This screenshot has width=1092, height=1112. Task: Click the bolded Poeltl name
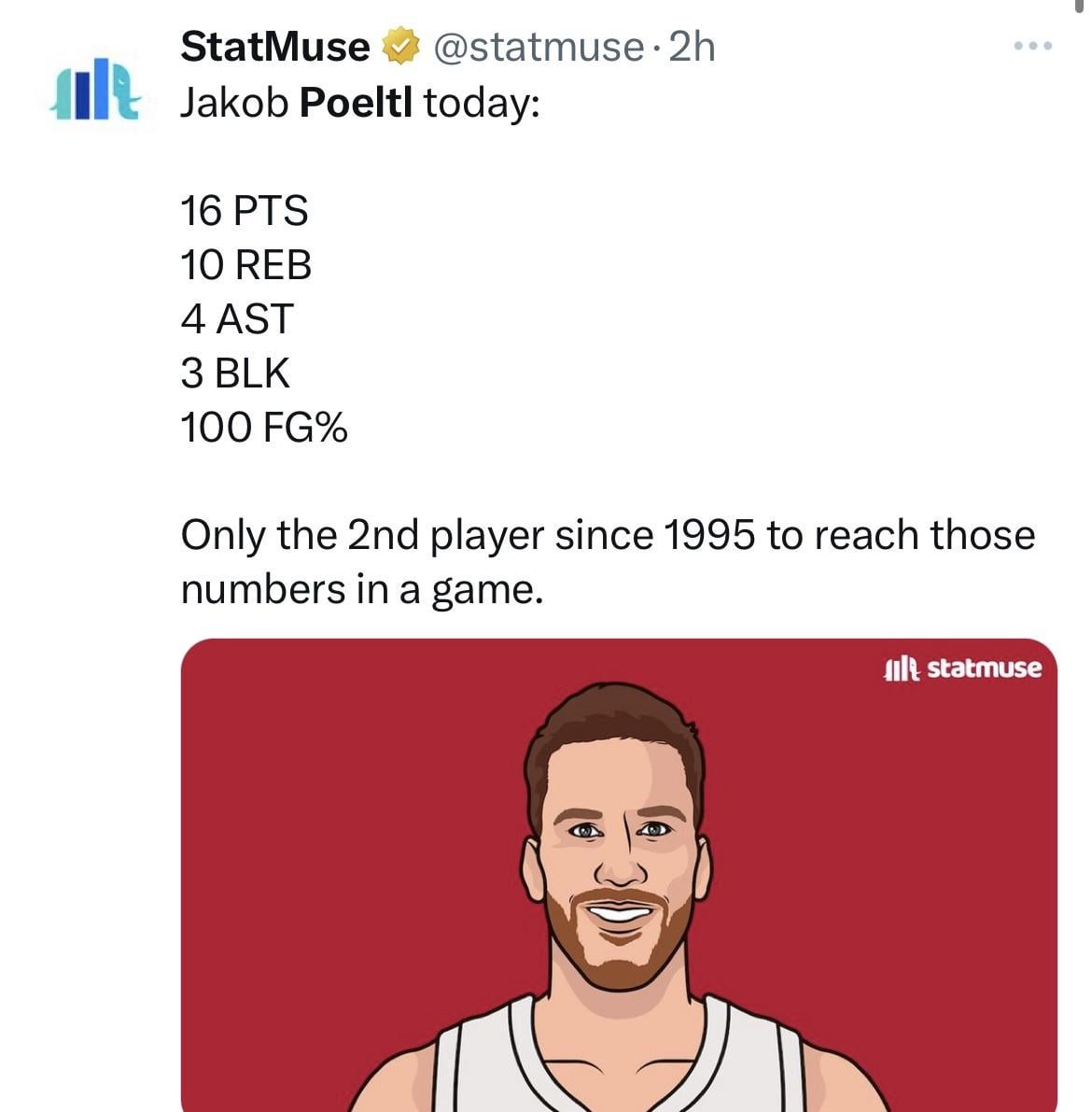[x=356, y=103]
